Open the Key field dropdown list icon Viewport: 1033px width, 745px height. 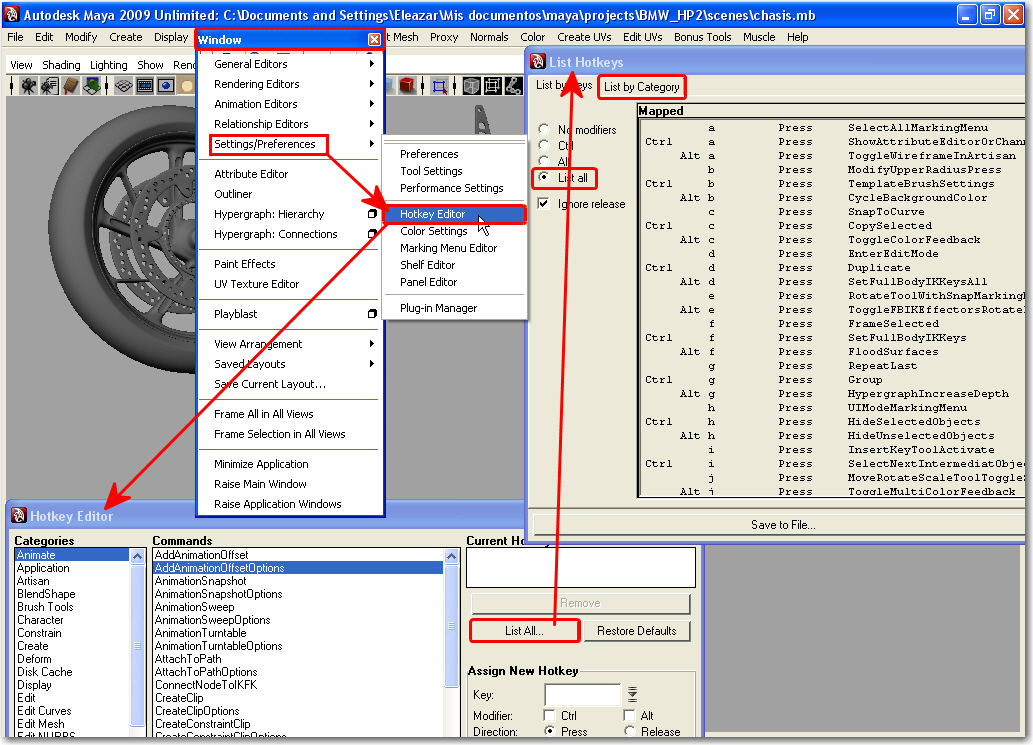[x=632, y=694]
